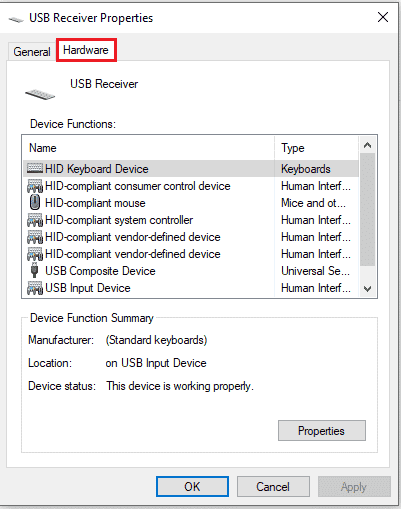The image size is (401, 509).
Task: Switch to the General tab
Action: coord(32,52)
